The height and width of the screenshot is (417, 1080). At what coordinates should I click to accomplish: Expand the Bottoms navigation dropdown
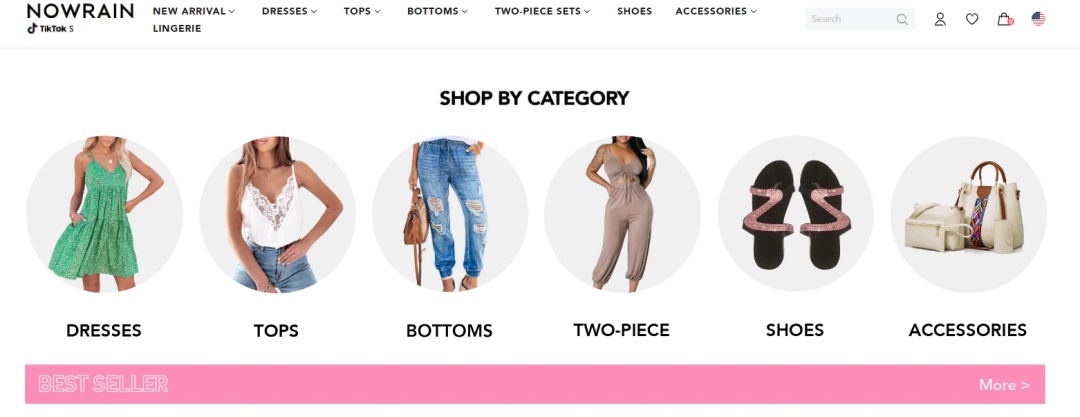[x=437, y=11]
